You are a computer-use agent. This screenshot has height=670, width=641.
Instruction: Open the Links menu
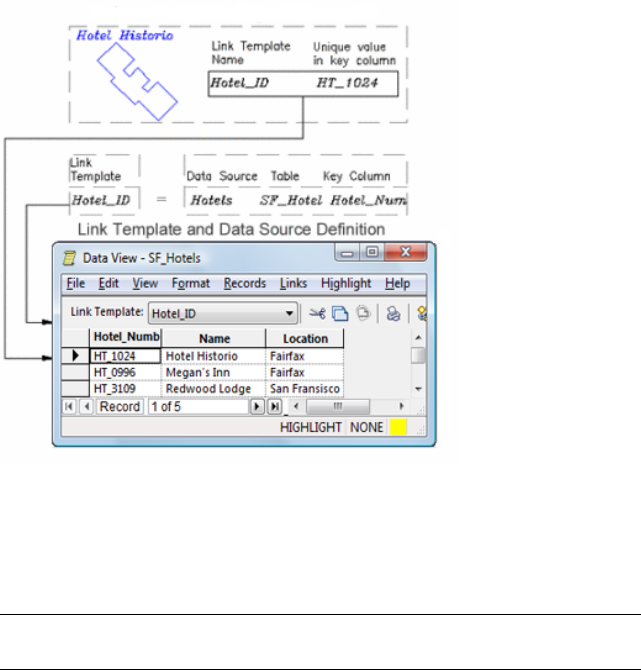[293, 283]
